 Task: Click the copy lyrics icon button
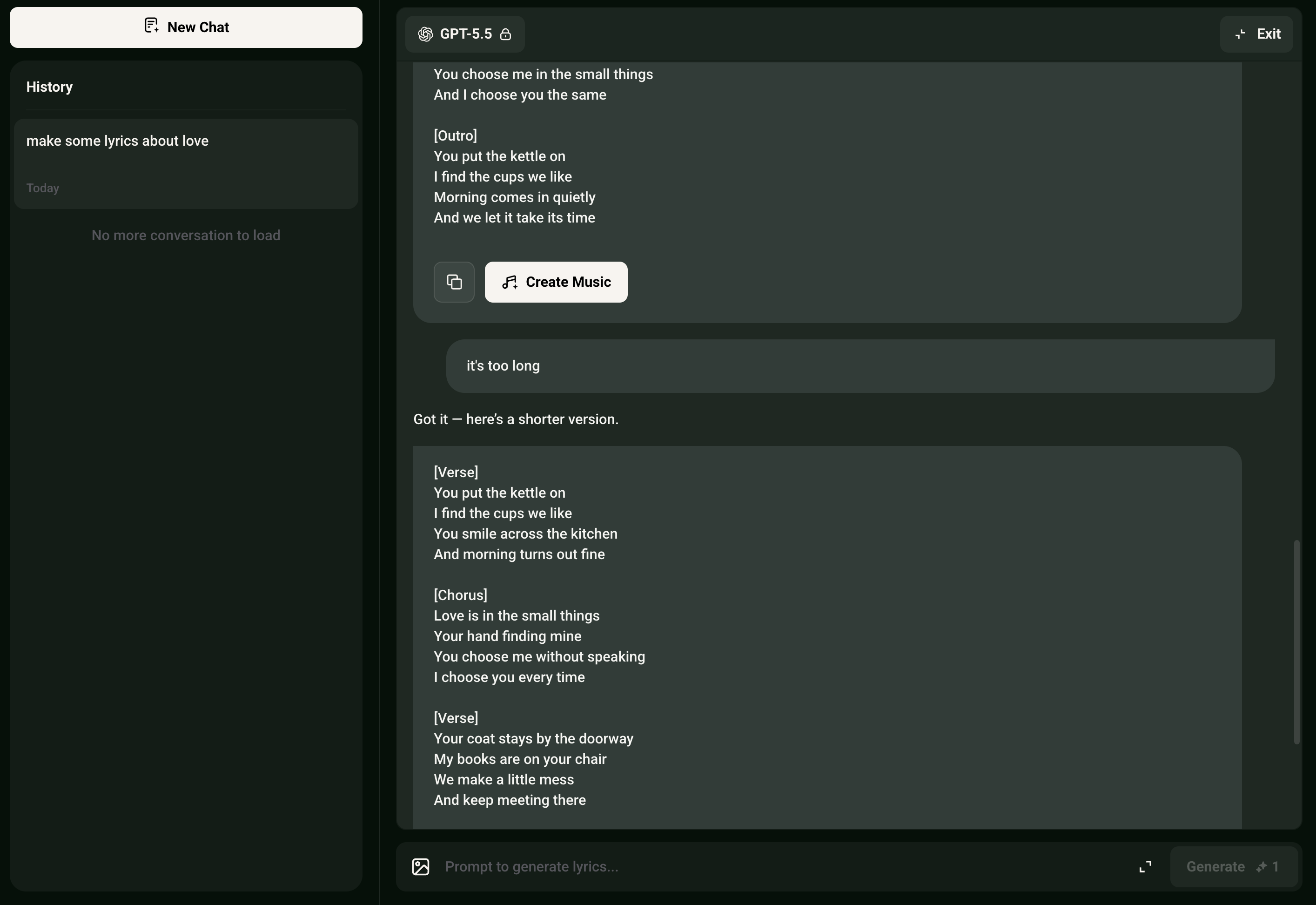454,282
